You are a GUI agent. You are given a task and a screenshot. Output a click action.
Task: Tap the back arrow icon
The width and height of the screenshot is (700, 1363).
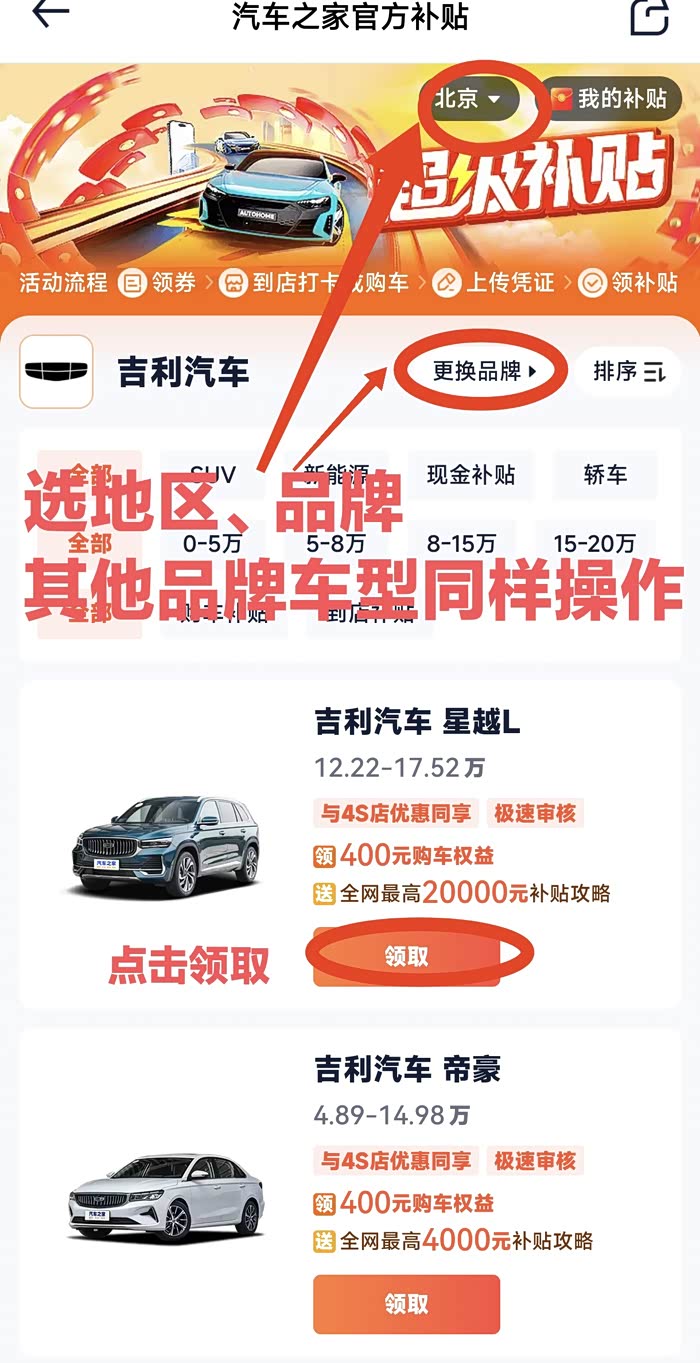click(x=51, y=13)
